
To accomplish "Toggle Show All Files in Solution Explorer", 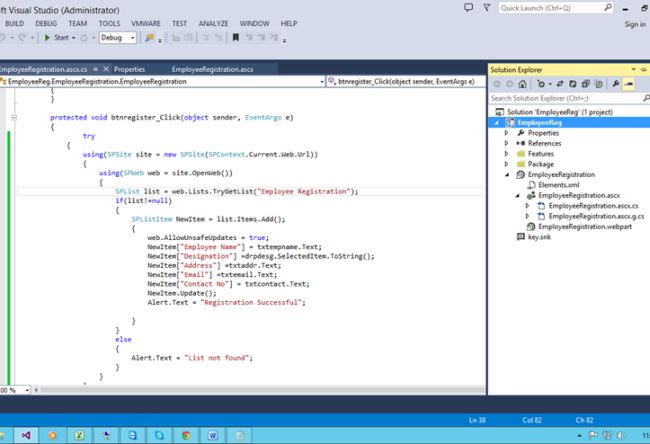I will tap(598, 85).
